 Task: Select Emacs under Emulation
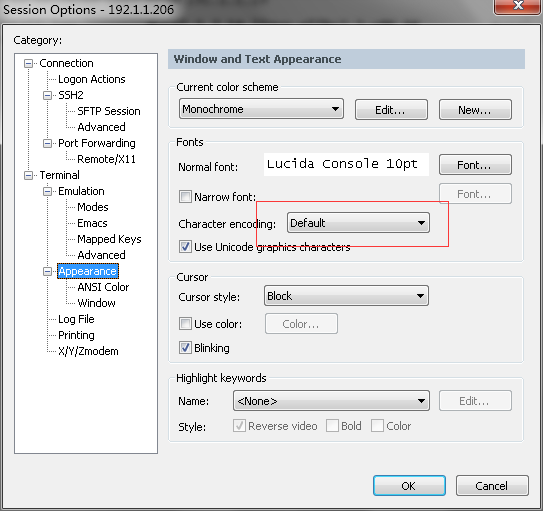click(x=92, y=223)
